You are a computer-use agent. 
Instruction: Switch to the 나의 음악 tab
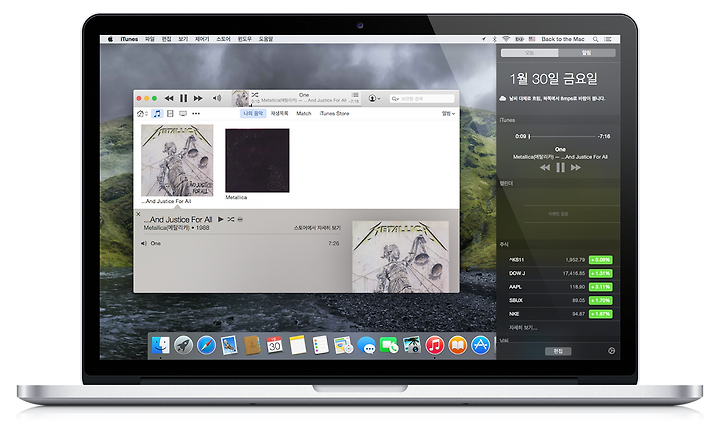[253, 113]
